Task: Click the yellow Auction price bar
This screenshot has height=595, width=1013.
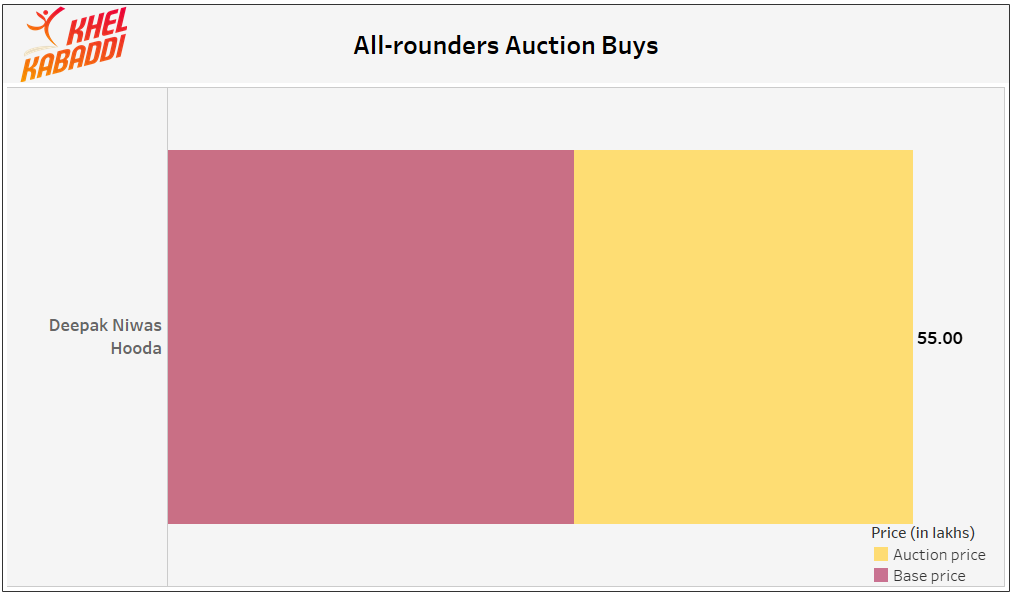Action: point(743,337)
